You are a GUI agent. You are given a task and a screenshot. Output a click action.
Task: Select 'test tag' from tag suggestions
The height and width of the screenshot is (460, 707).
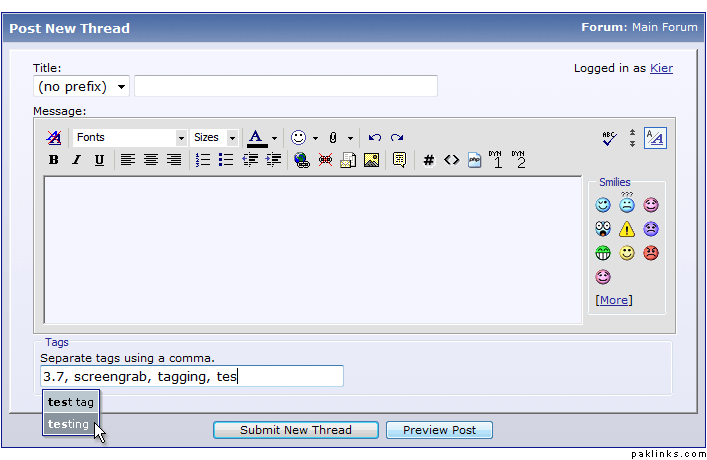tap(71, 402)
